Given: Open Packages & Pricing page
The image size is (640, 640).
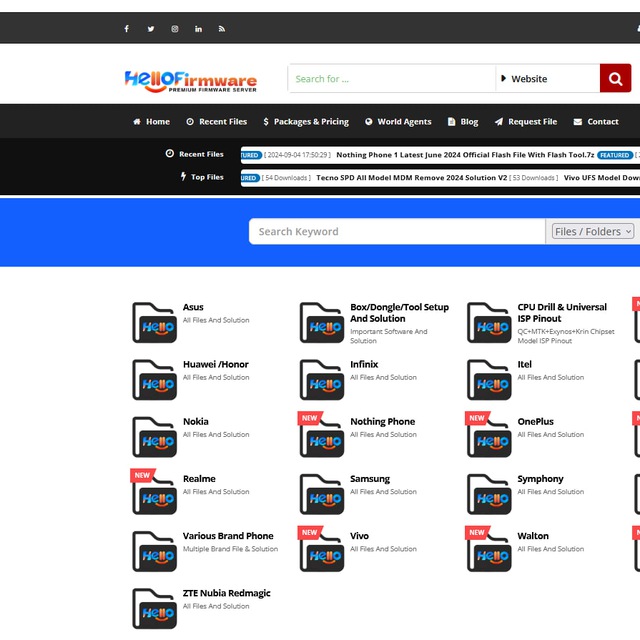Looking at the screenshot, I should click(x=306, y=122).
